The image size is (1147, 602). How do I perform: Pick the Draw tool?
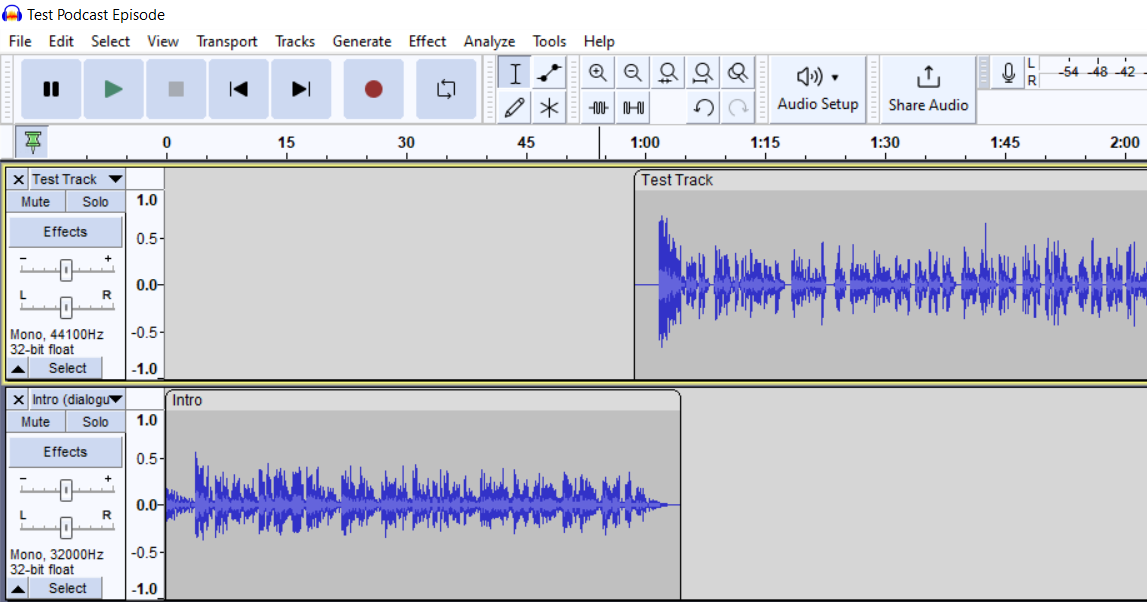tap(514, 107)
